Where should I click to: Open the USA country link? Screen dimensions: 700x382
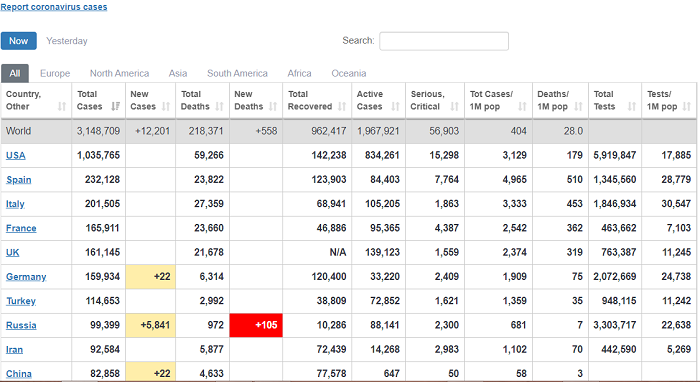coord(16,155)
